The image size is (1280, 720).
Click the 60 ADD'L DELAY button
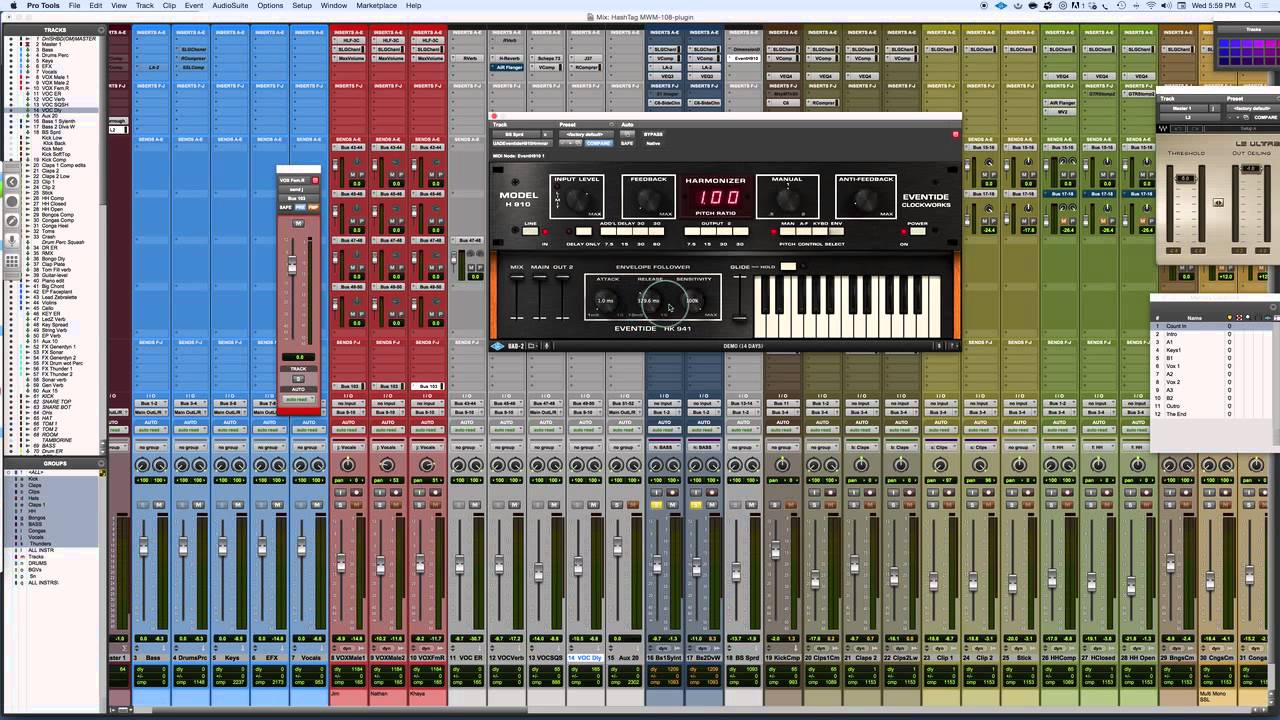(657, 231)
